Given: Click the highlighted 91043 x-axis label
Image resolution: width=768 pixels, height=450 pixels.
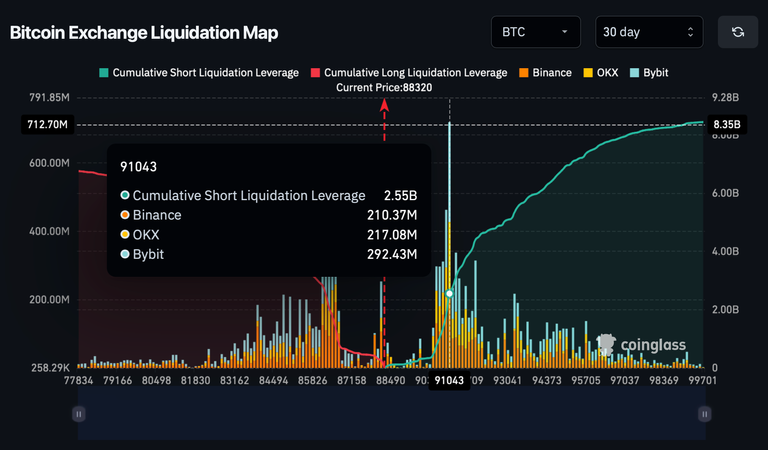Looking at the screenshot, I should click(x=450, y=381).
